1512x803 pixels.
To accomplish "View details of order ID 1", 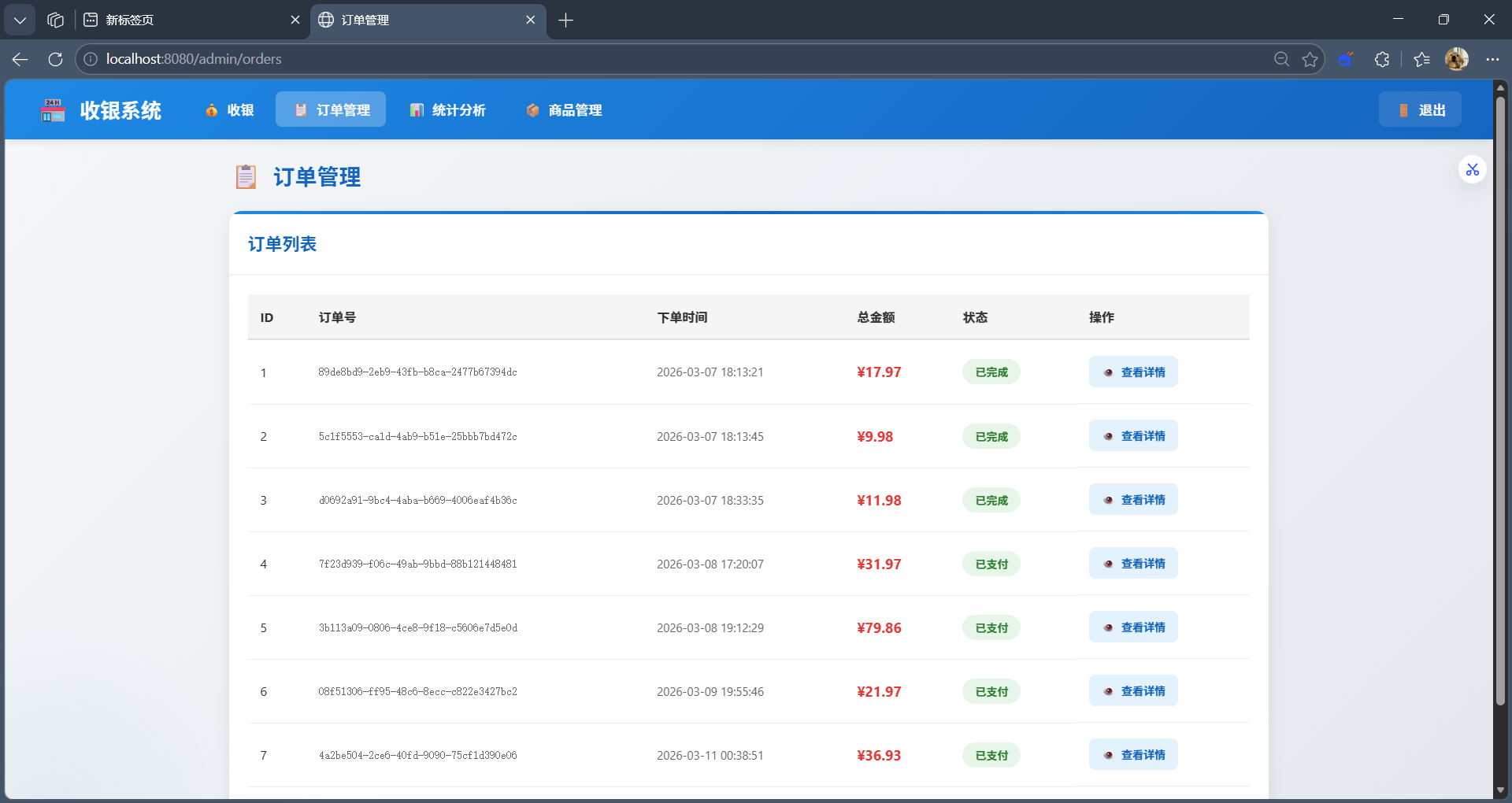I will [x=1133, y=372].
